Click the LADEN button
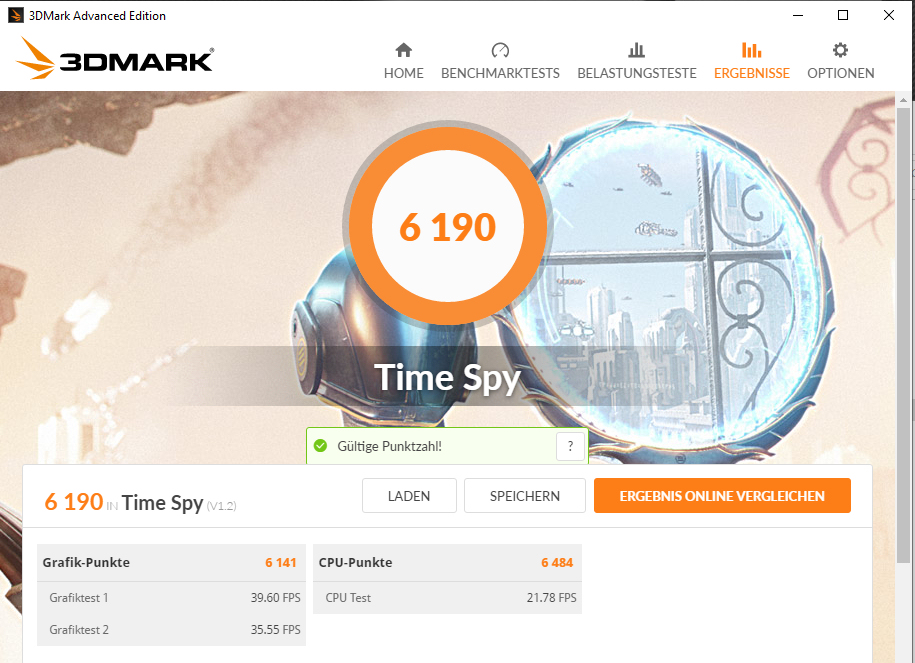Viewport: 915px width, 663px height. click(x=409, y=496)
